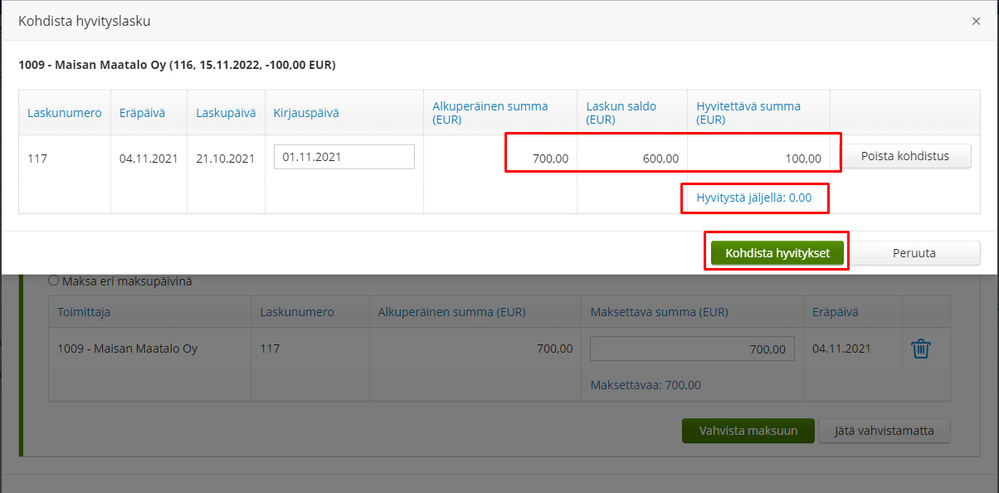Click the Vahvista maksuun button

(x=749, y=431)
